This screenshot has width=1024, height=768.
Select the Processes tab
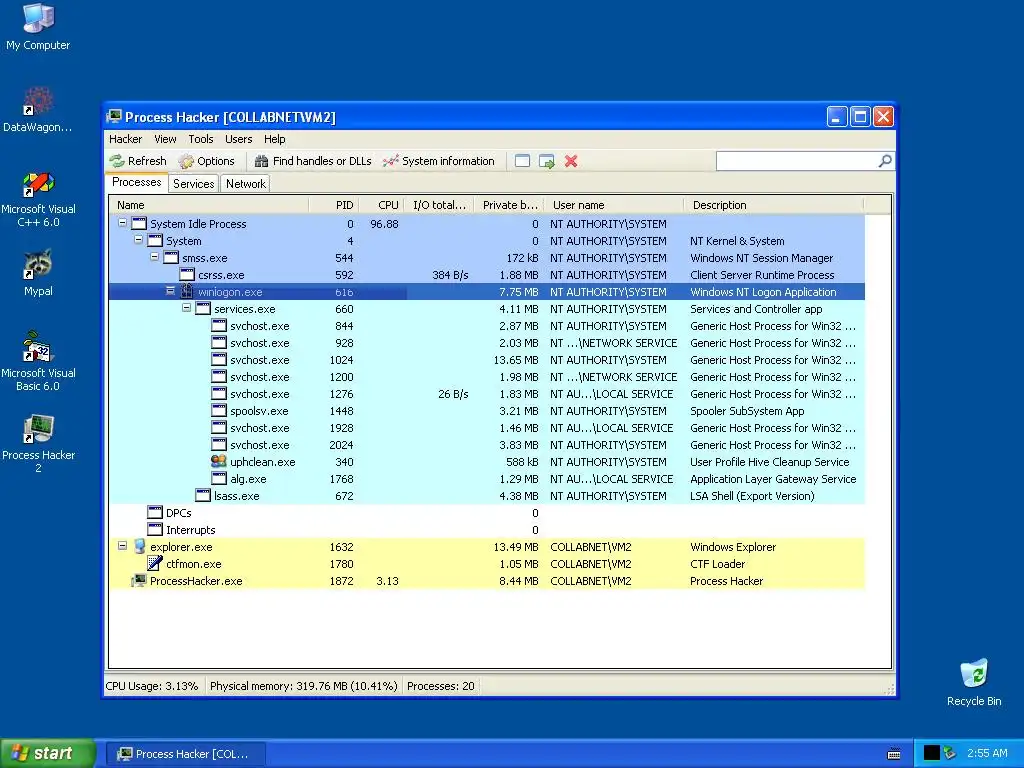[136, 182]
